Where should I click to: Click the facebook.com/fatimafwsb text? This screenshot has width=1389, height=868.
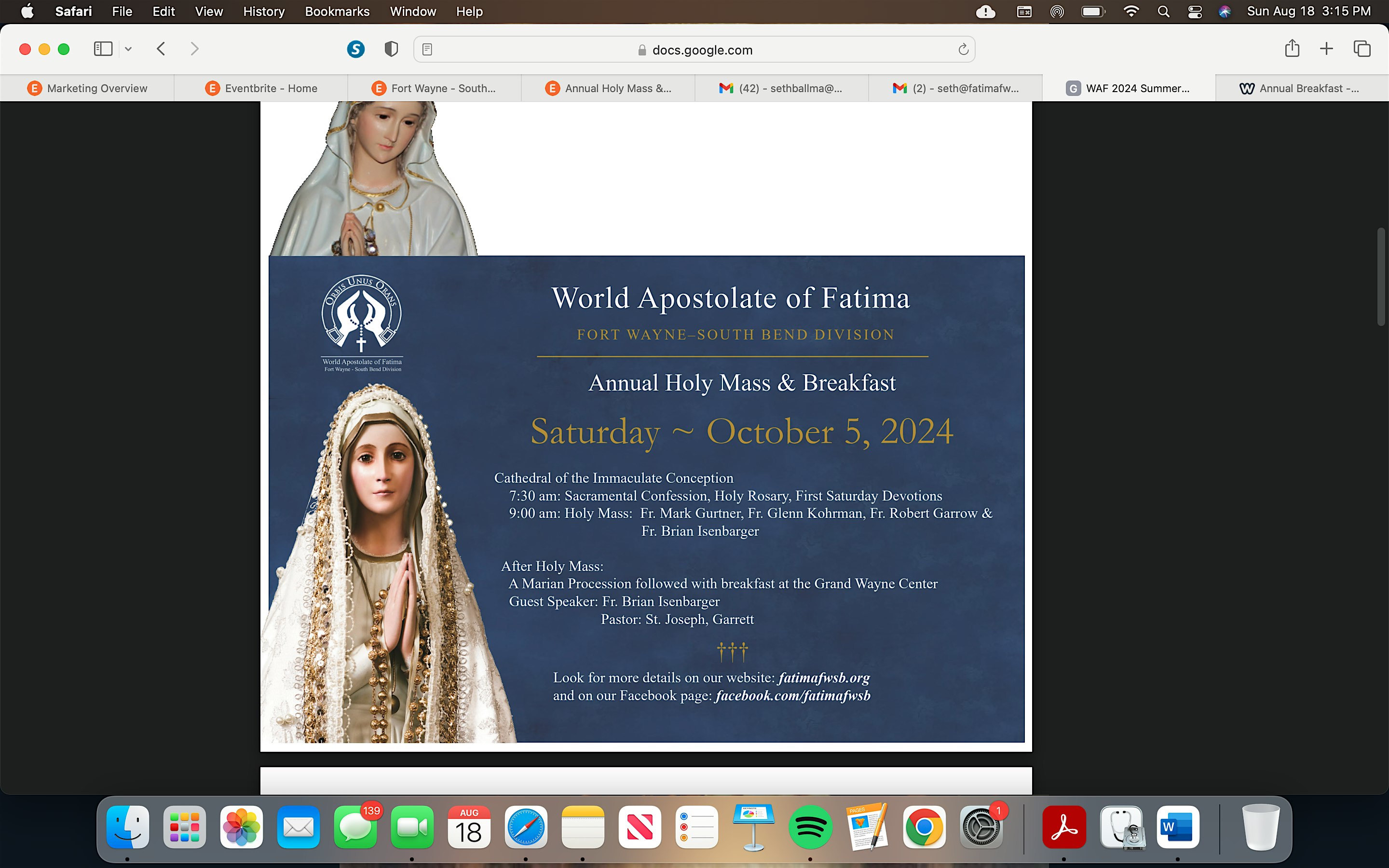point(793,696)
